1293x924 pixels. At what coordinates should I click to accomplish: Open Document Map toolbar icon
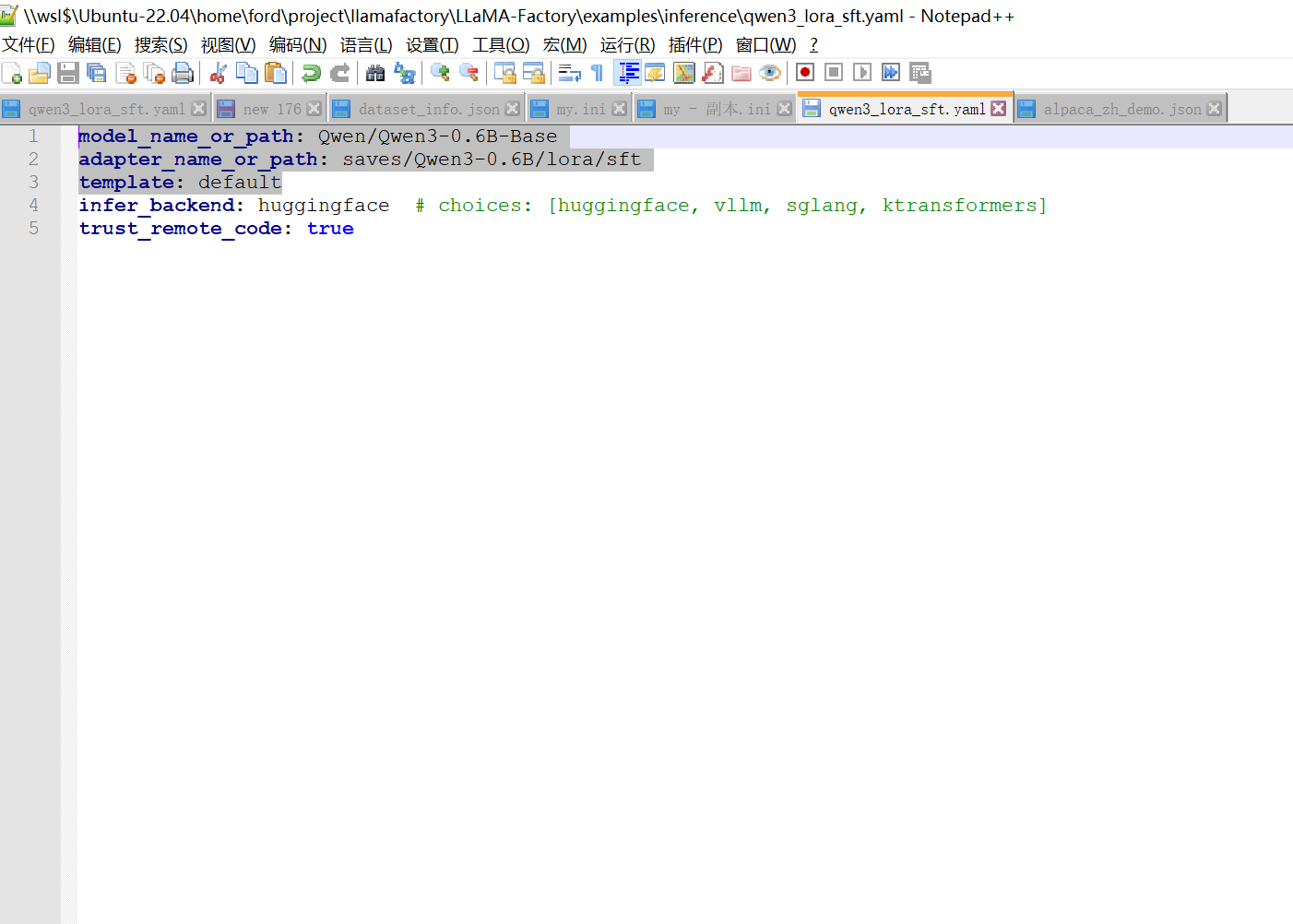[x=684, y=73]
